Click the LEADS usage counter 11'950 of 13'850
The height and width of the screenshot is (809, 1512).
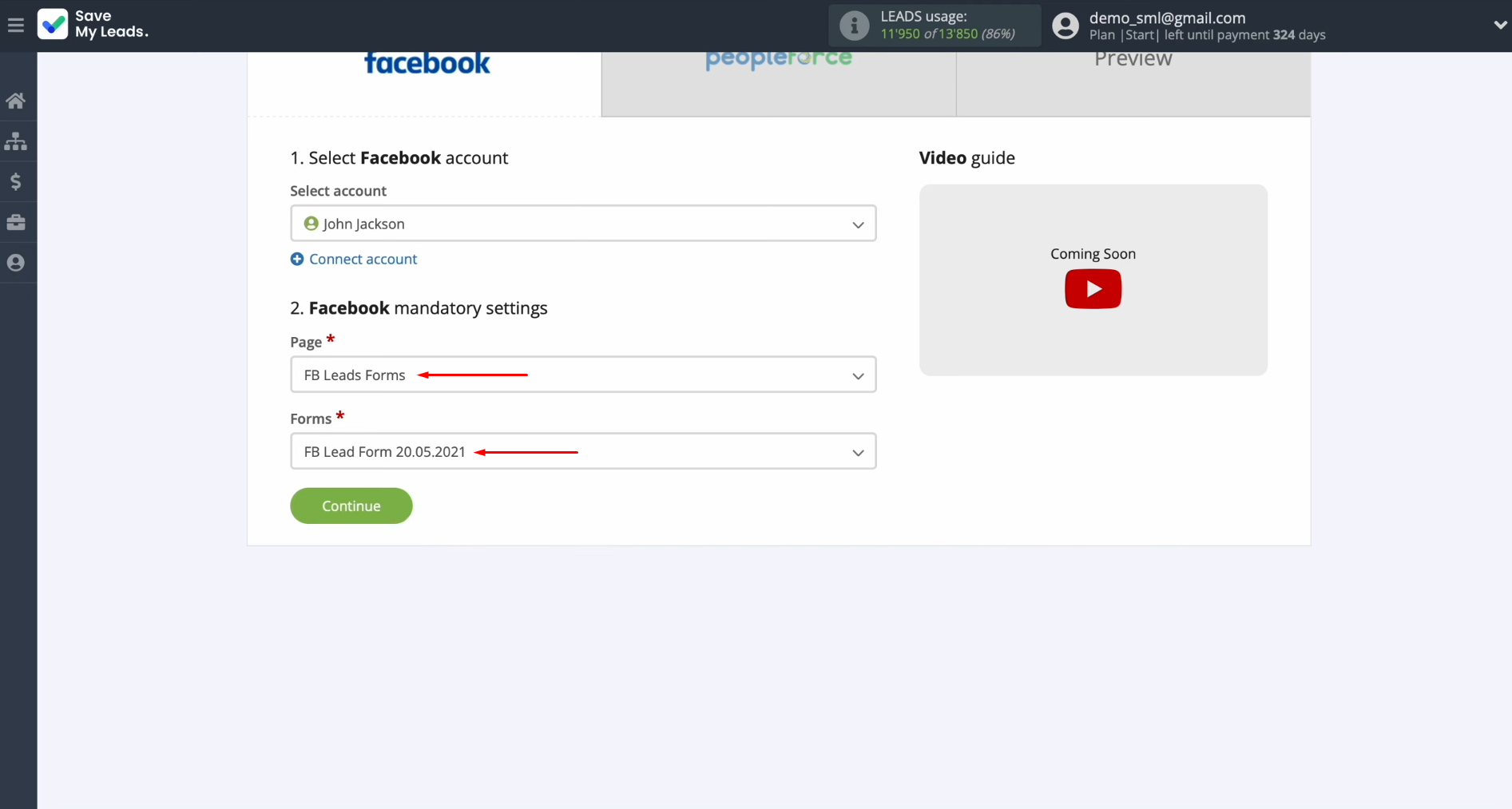tap(947, 34)
